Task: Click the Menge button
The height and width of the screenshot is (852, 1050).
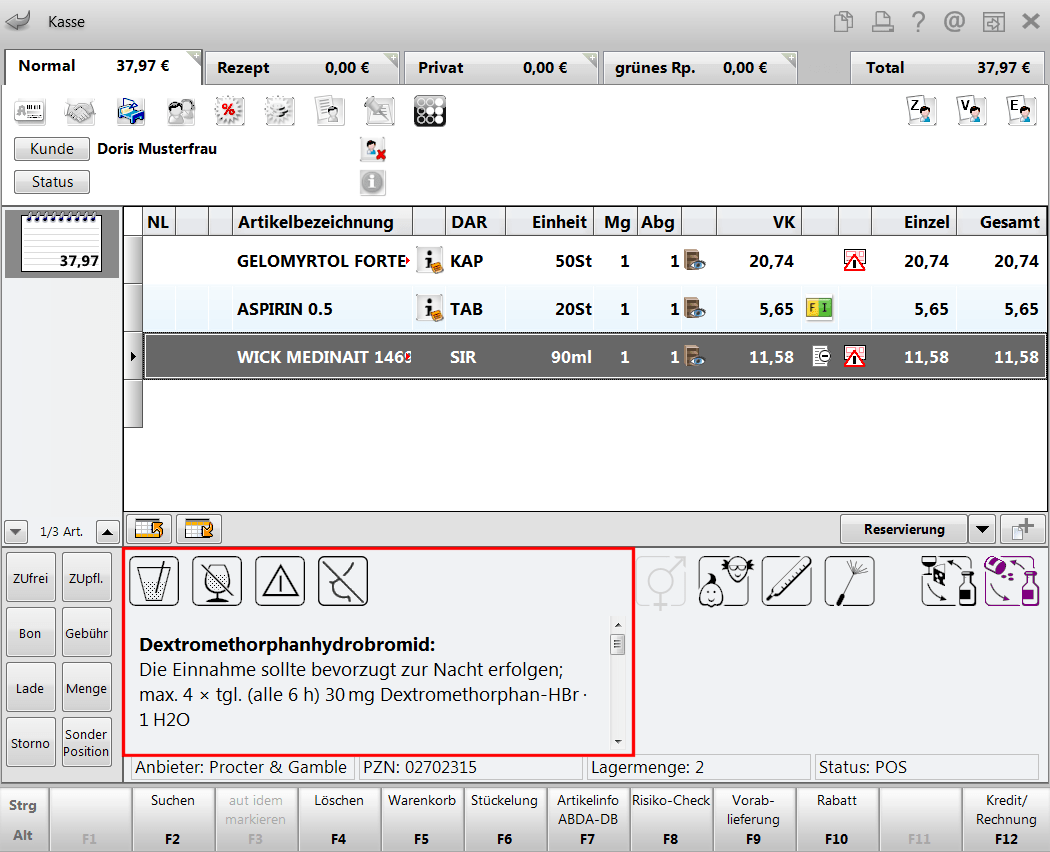Action: click(86, 687)
